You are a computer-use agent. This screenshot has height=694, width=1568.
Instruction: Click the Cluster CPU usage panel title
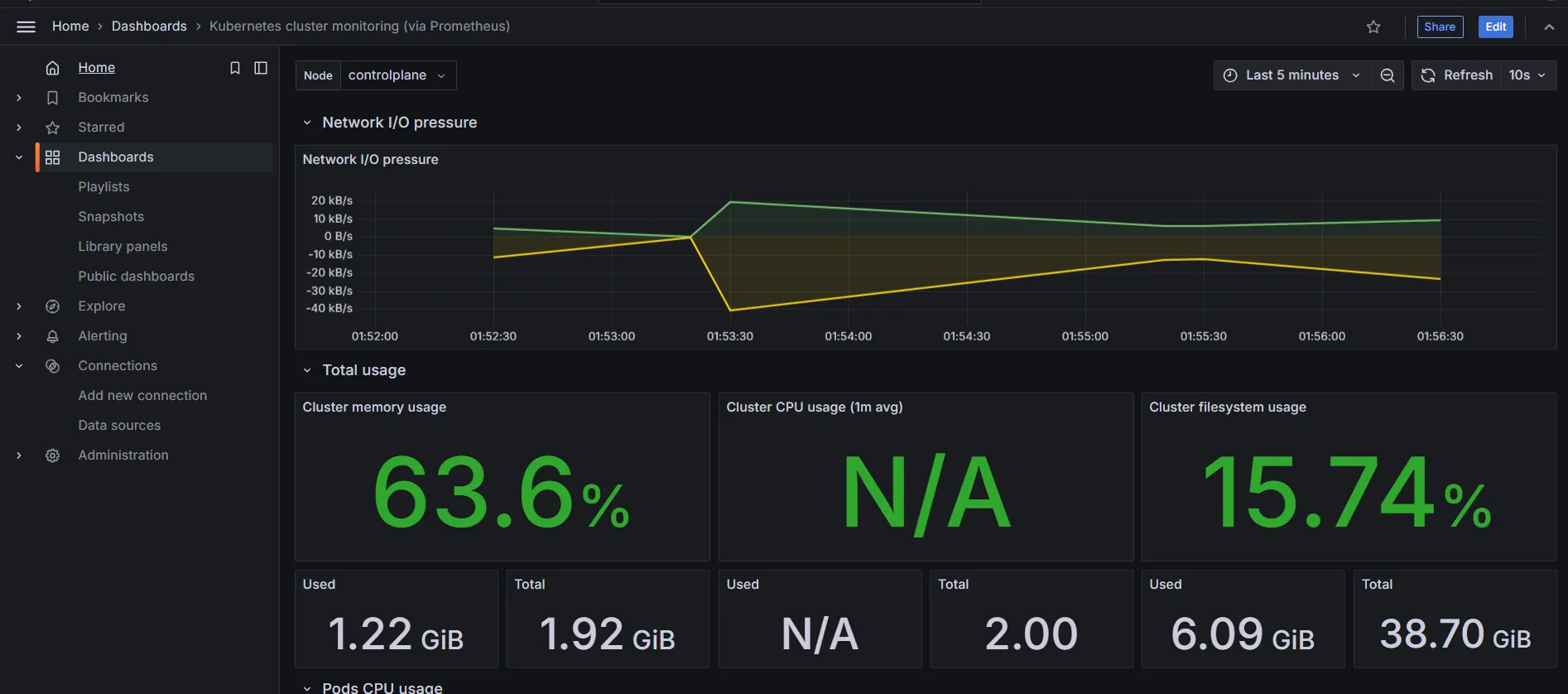pos(814,407)
